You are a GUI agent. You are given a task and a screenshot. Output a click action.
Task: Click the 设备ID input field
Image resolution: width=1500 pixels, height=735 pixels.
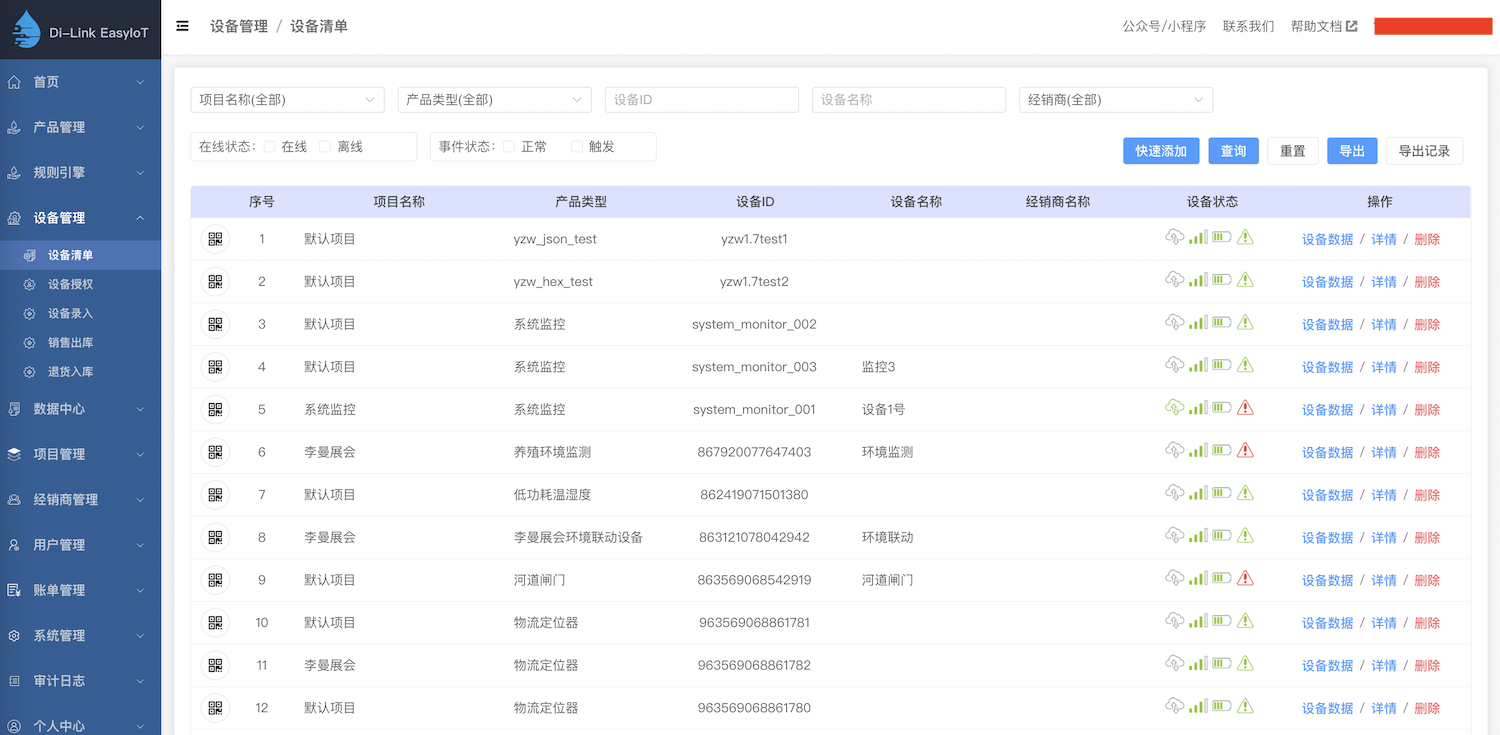[x=701, y=100]
